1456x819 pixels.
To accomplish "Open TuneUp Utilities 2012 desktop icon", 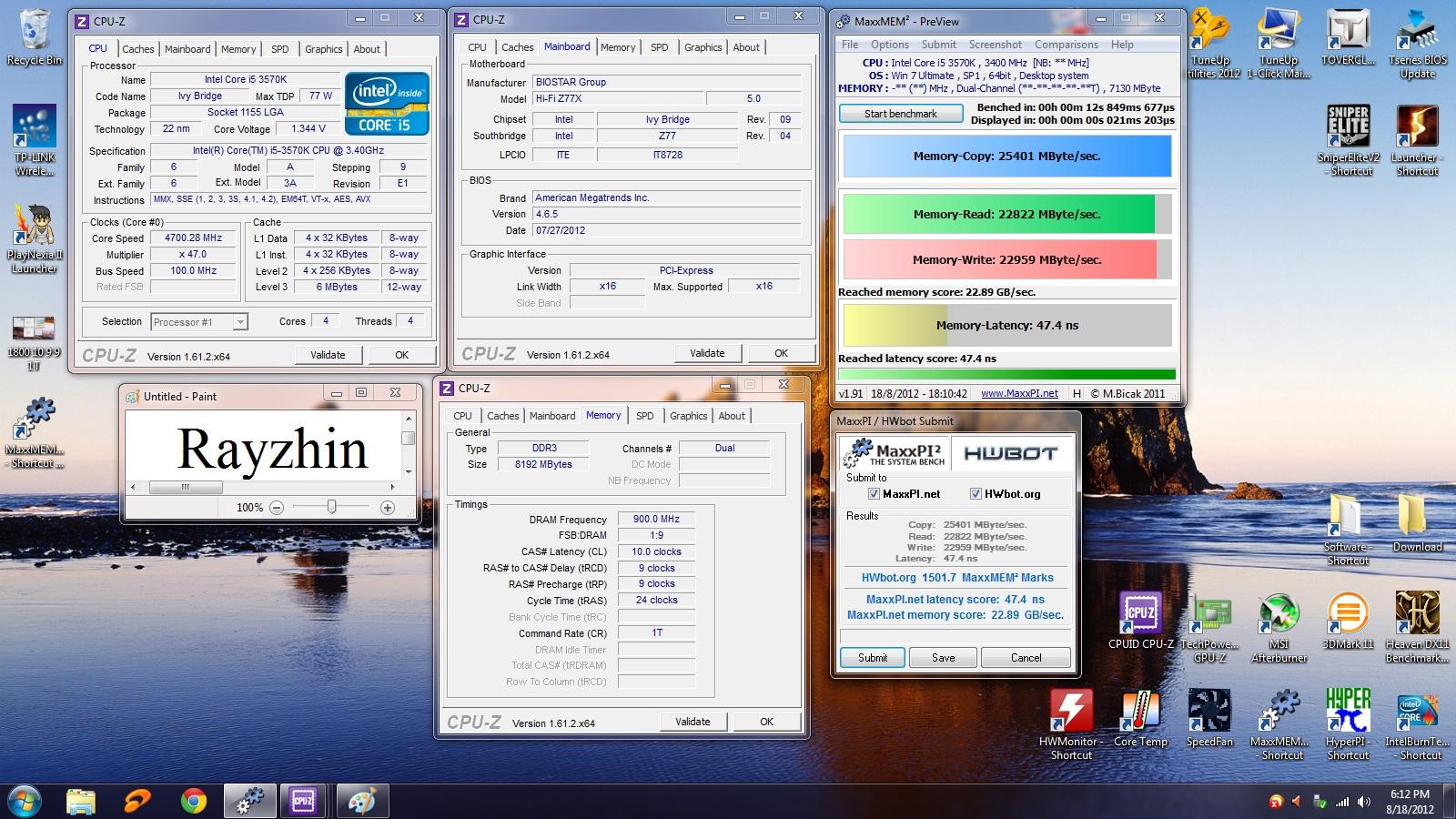I will point(1211,44).
